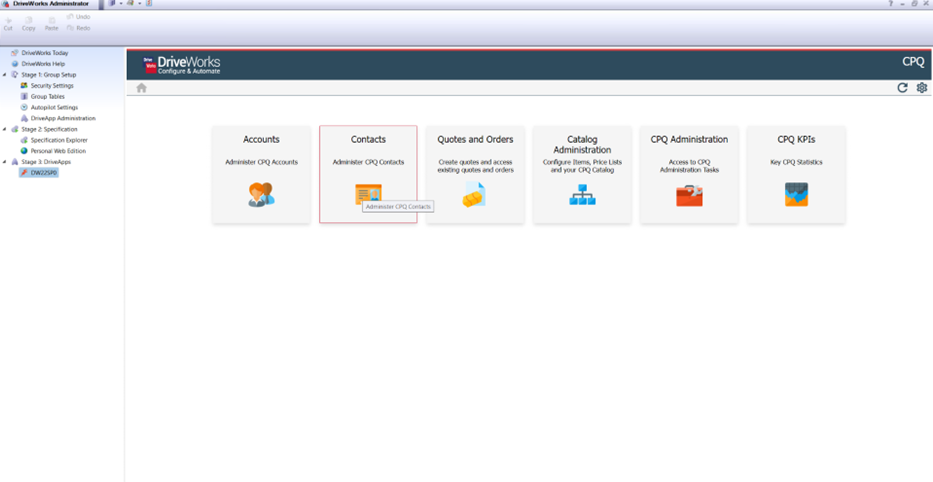Image resolution: width=933 pixels, height=482 pixels.
Task: Open the first quick-access icon's dropdown arrow
Action: click(x=120, y=4)
